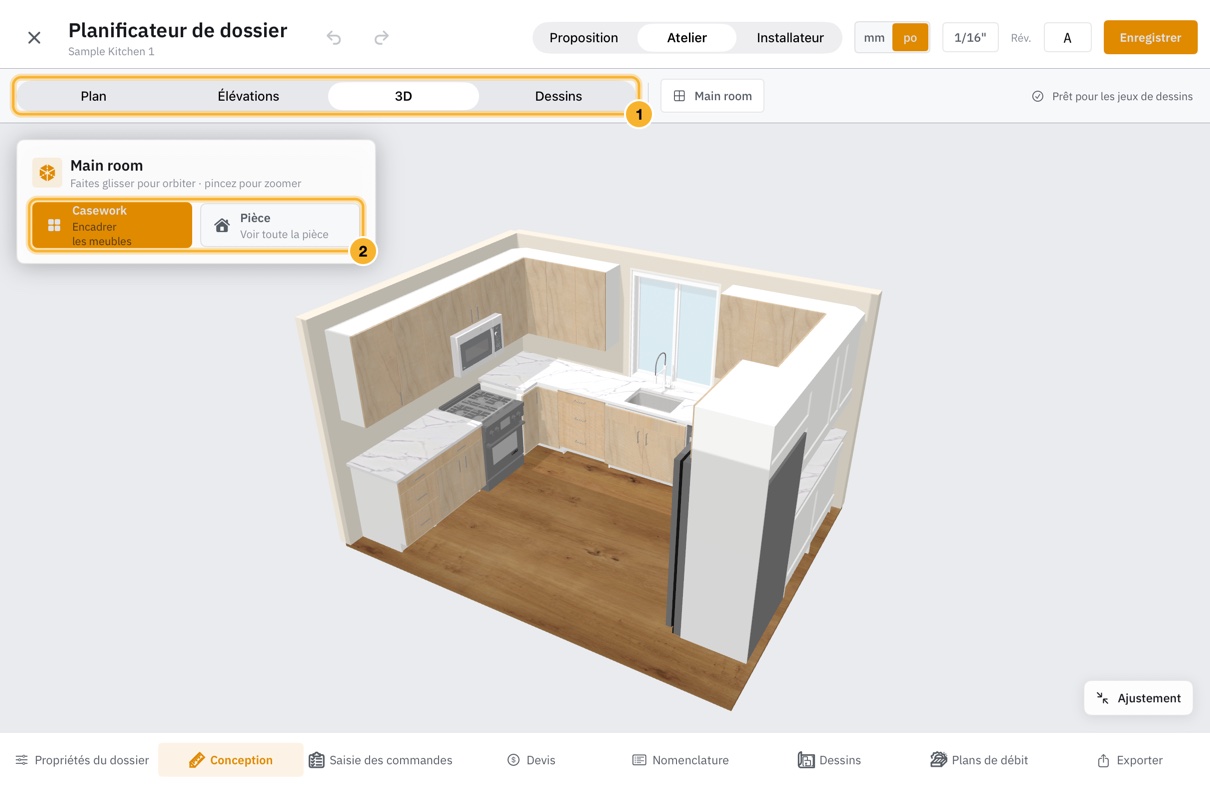1210x808 pixels.
Task: Click Exporter in the bottom bar
Action: point(1129,760)
